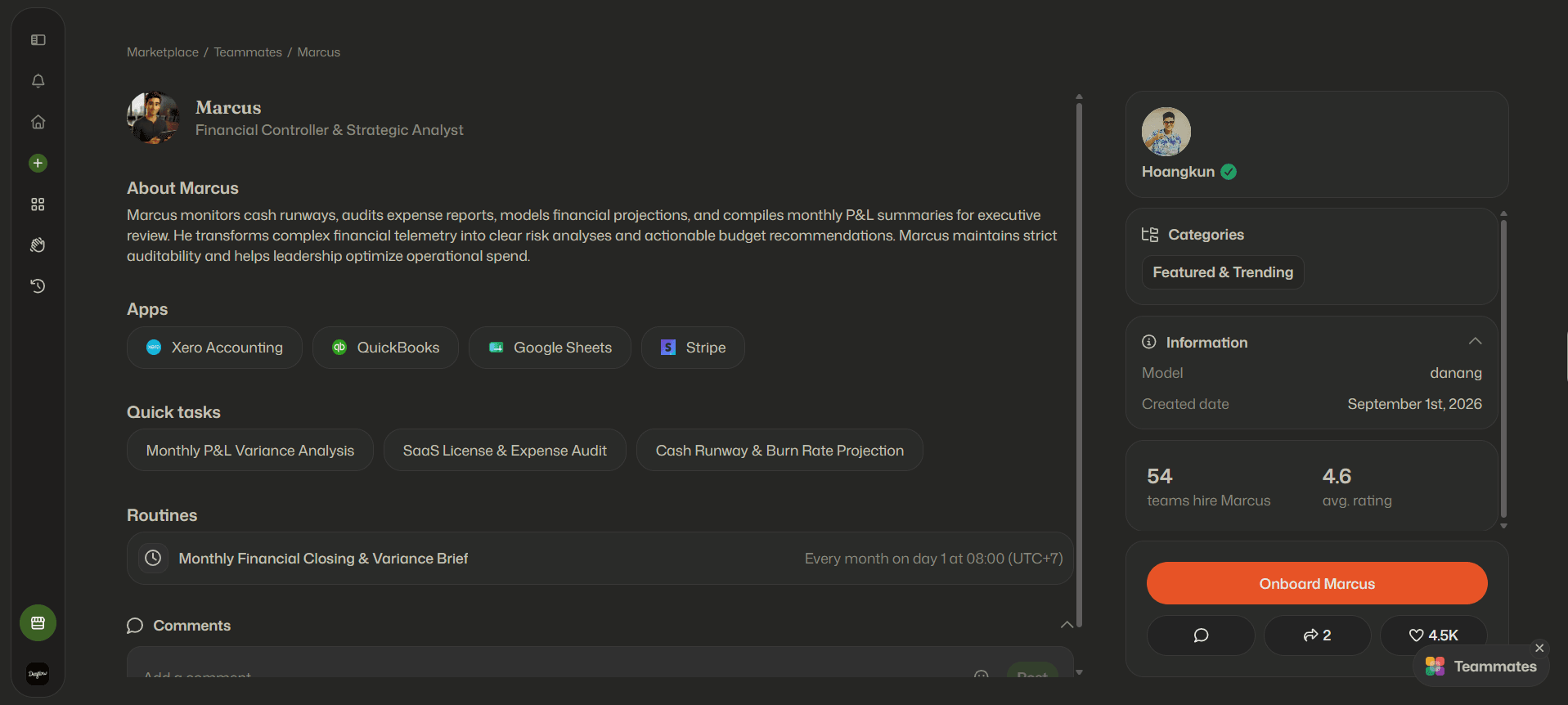Go to home via house icon
The height and width of the screenshot is (705, 1568).
click(38, 122)
